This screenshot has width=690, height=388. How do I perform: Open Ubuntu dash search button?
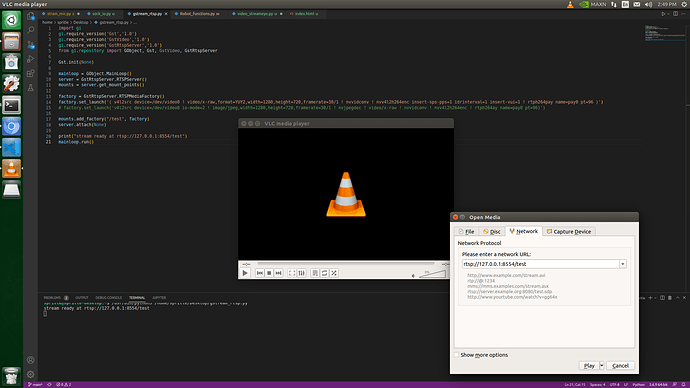11,20
